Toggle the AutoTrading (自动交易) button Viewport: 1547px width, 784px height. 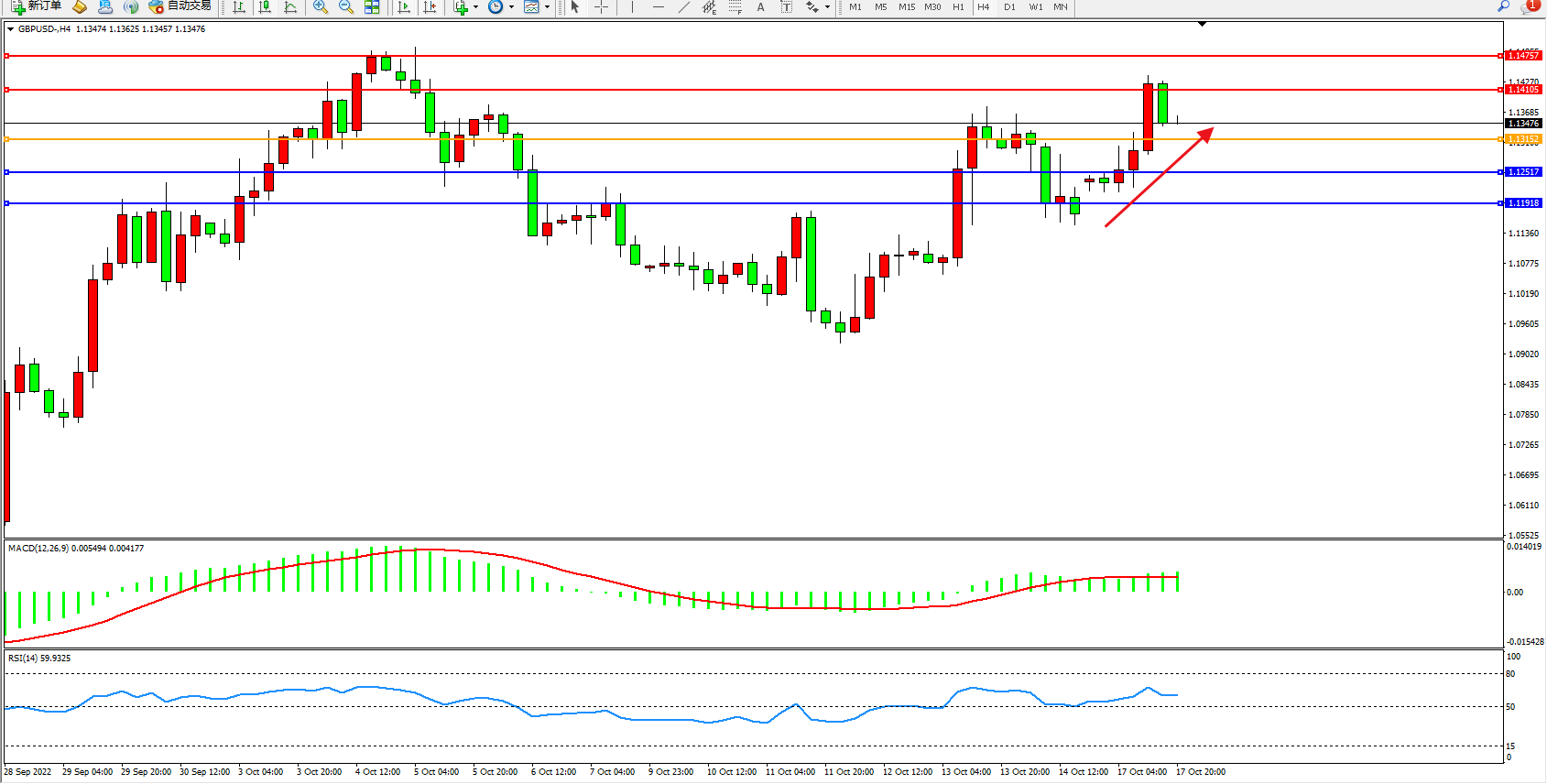point(180,6)
